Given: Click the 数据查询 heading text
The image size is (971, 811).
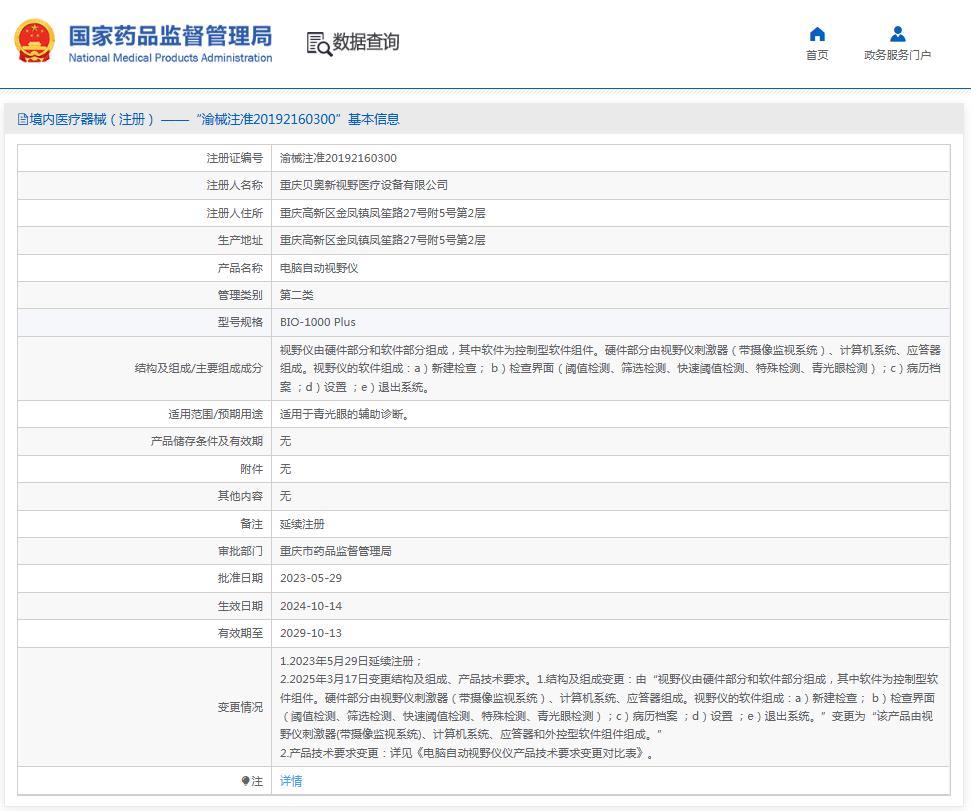Looking at the screenshot, I should pyautogui.click(x=366, y=42).
